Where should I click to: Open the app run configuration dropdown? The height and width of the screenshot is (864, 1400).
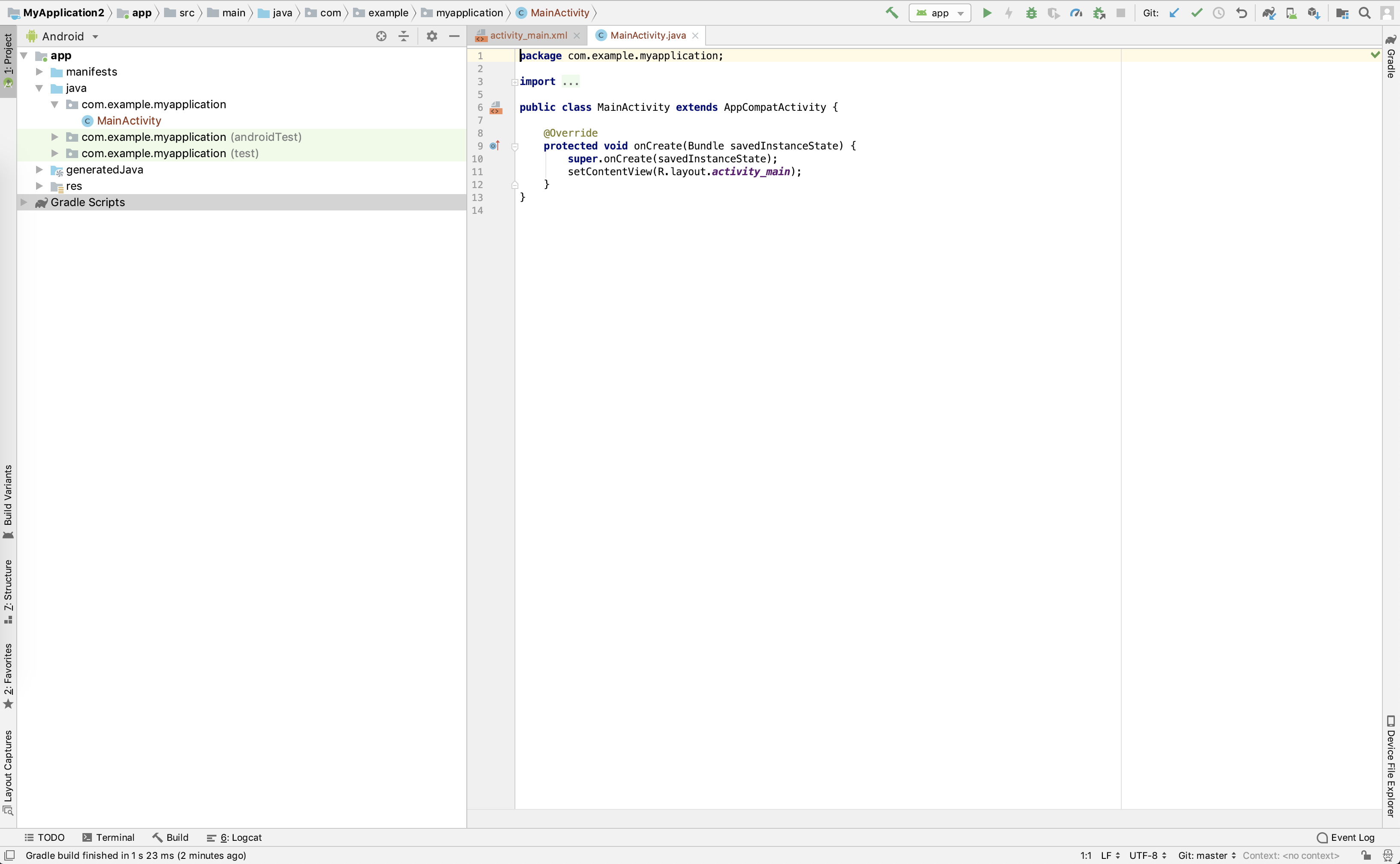[x=940, y=12]
